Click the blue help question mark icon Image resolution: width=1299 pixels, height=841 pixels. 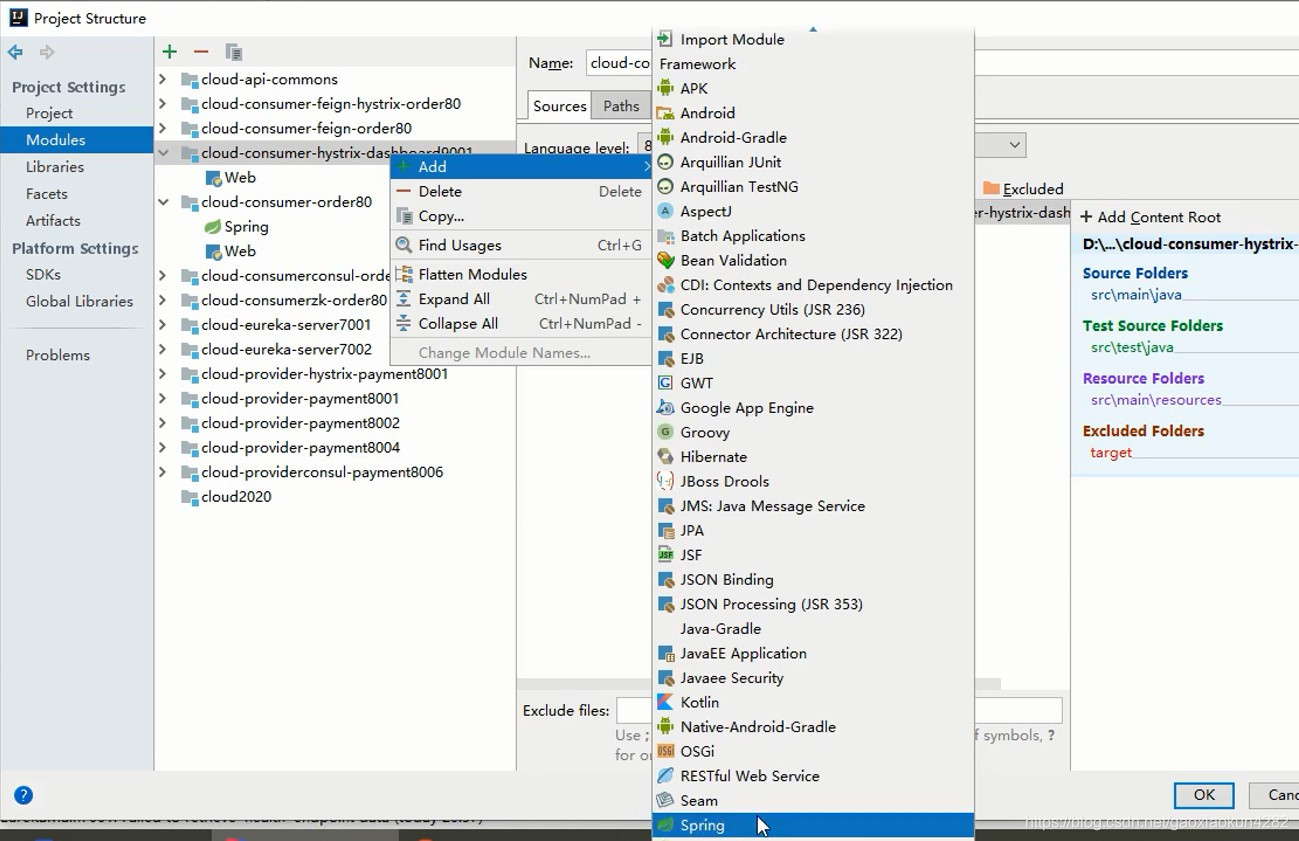(24, 796)
